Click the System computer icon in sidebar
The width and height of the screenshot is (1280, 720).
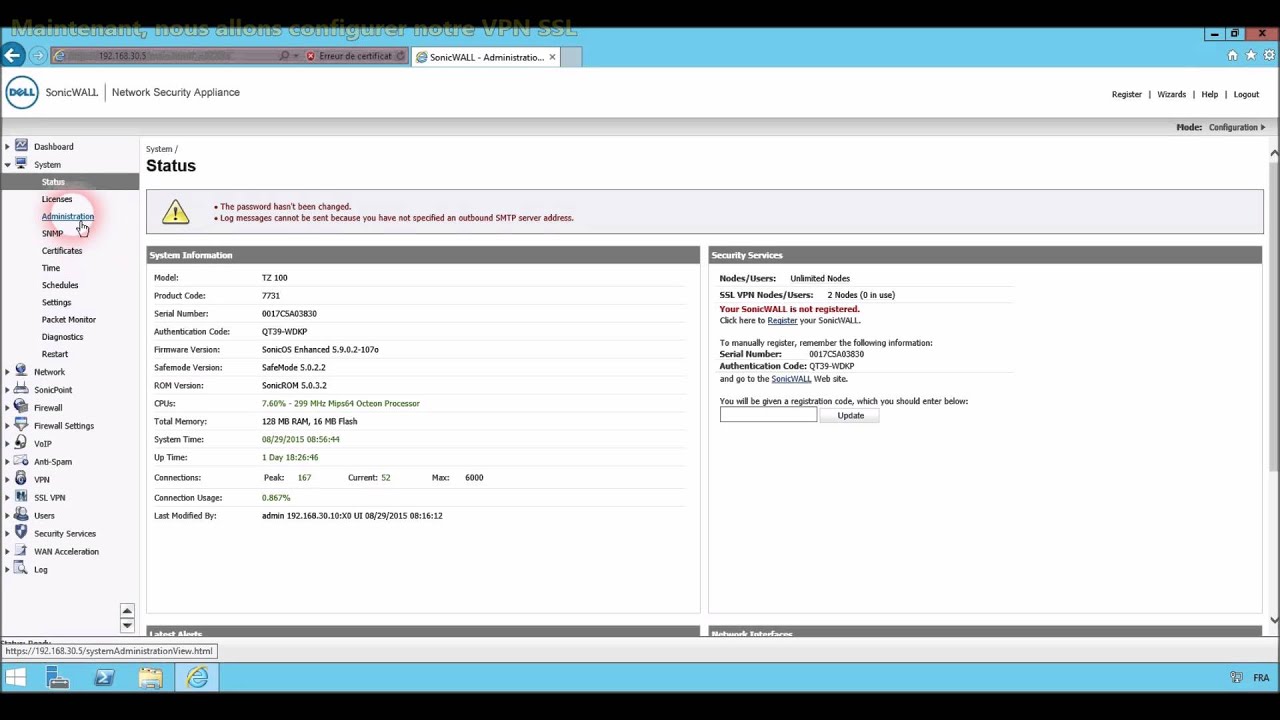pyautogui.click(x=21, y=164)
